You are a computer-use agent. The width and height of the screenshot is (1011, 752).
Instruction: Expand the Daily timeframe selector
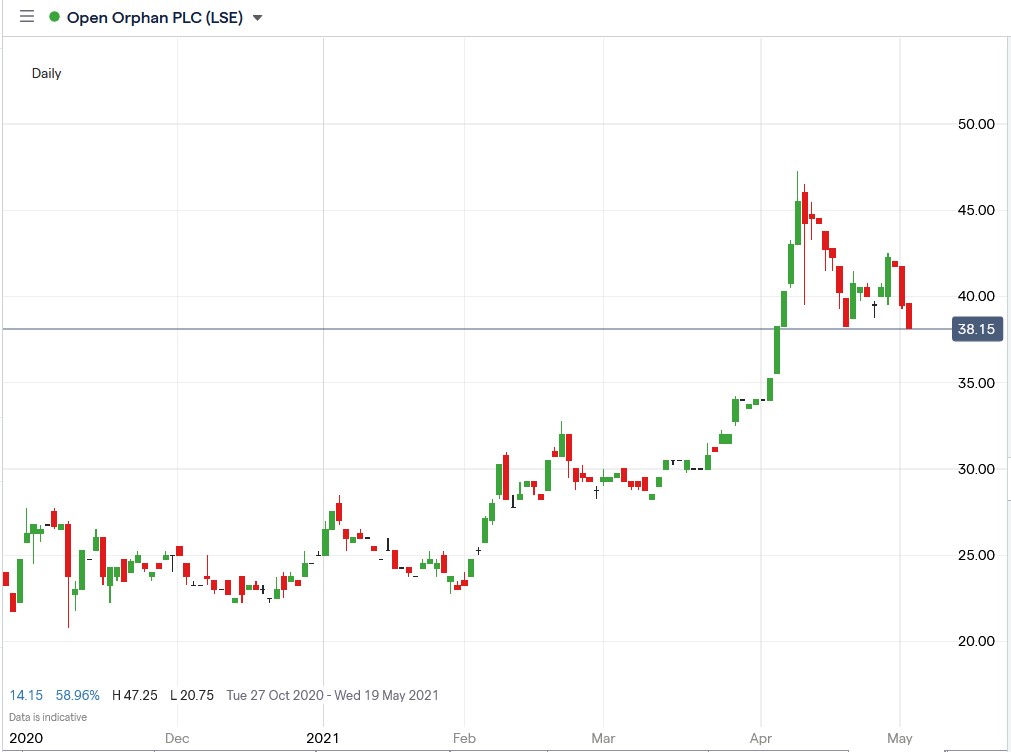pyautogui.click(x=46, y=73)
